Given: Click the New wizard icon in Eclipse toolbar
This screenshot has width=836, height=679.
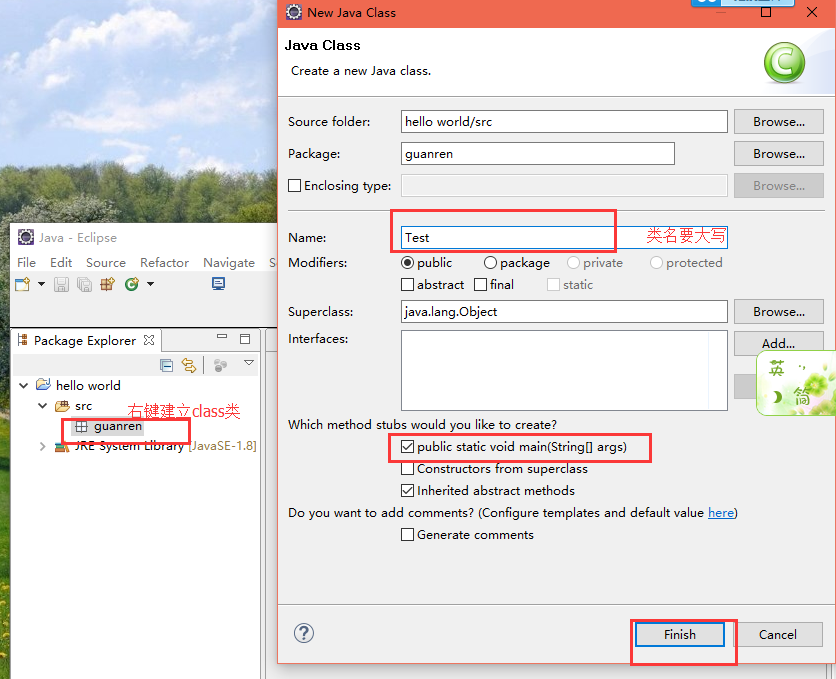Looking at the screenshot, I should (23, 285).
